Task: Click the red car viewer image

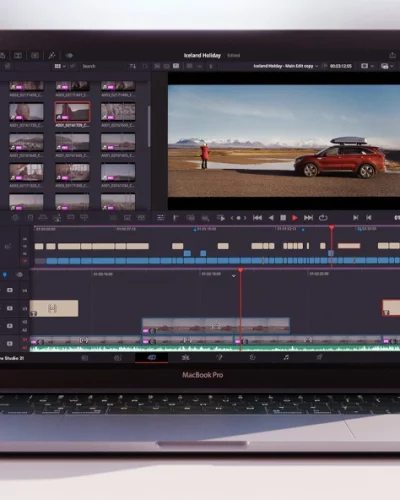Action: [284, 141]
